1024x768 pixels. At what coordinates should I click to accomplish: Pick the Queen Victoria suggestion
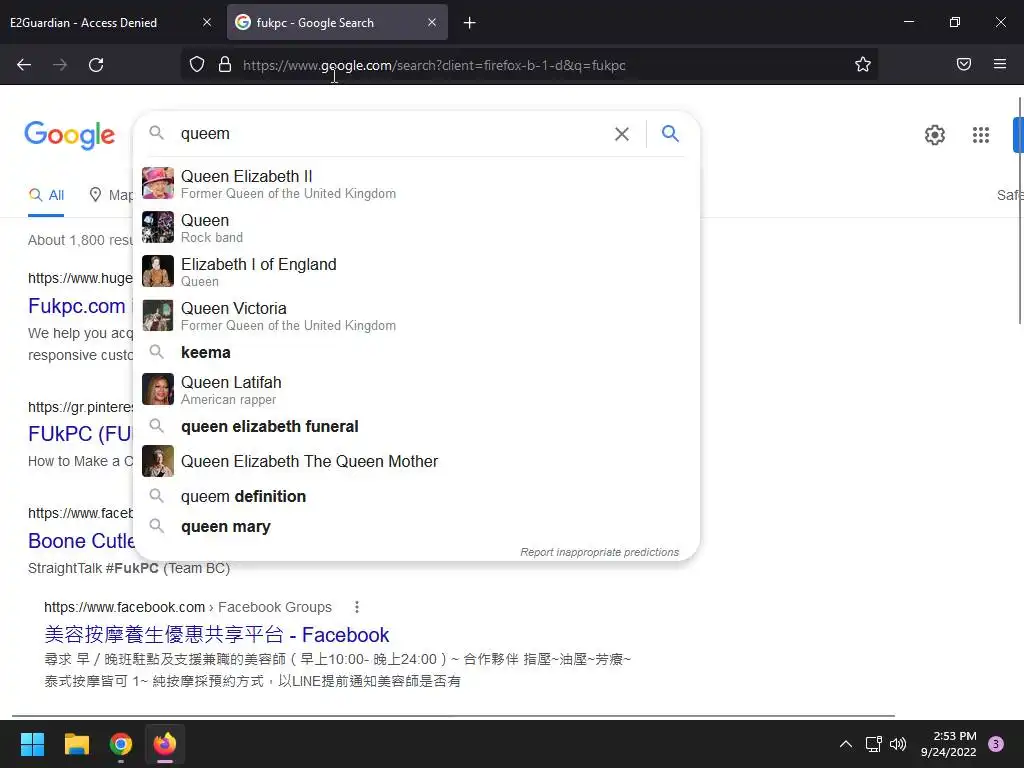tap(416, 315)
